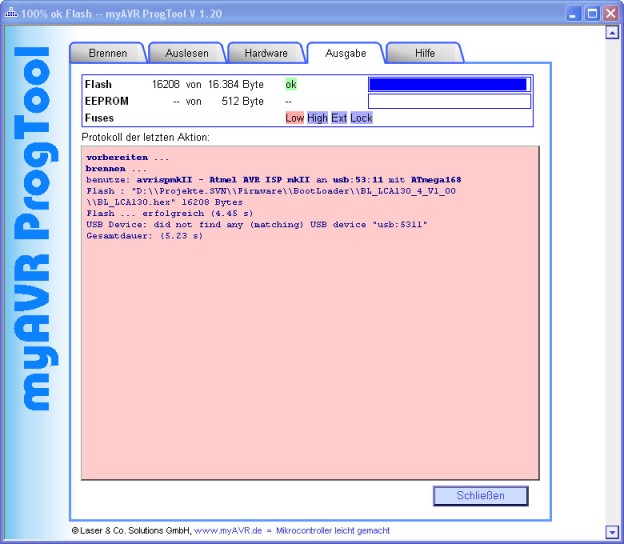
Task: Maximize the ProgTool window
Action: [x=592, y=14]
